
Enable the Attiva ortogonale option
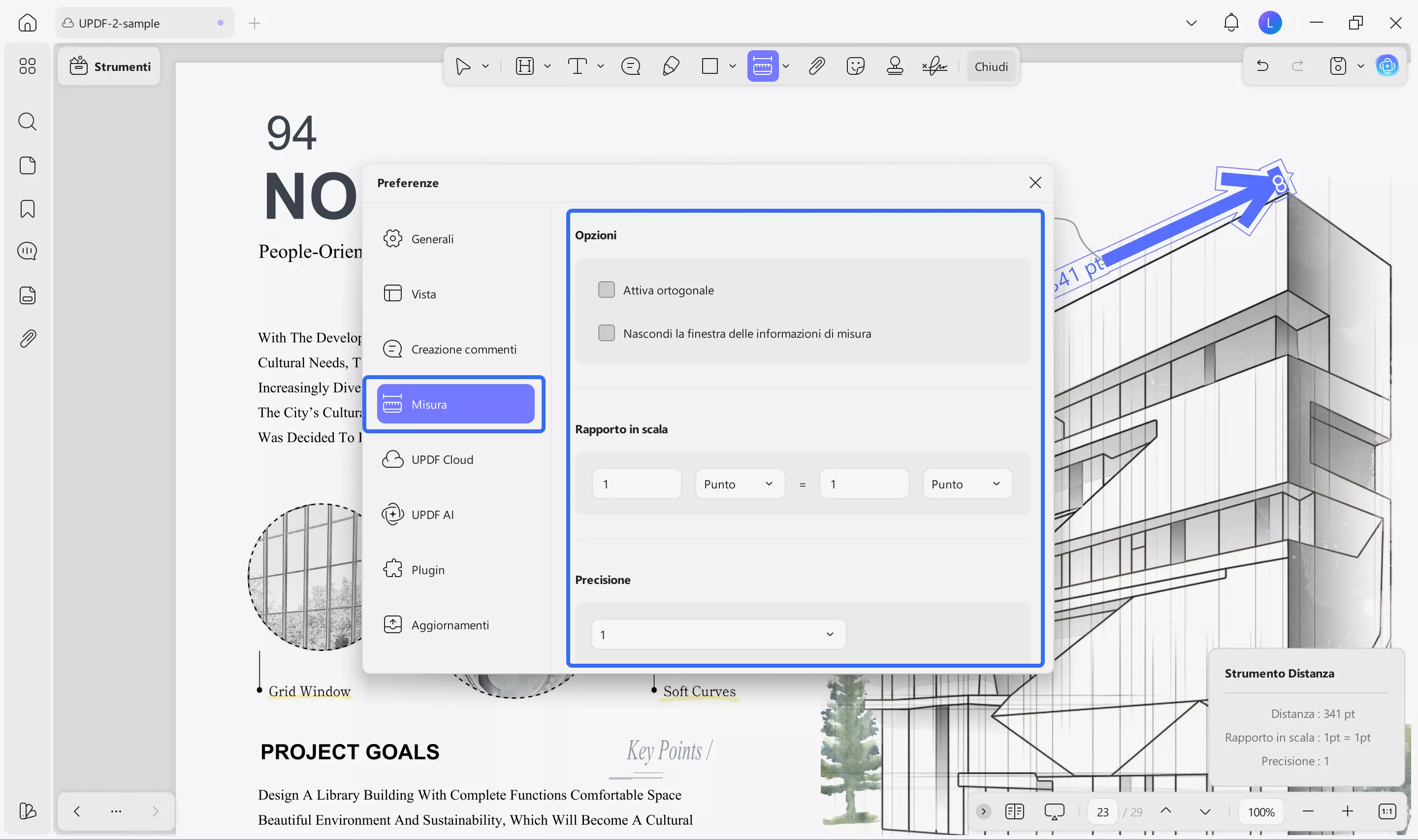pyautogui.click(x=606, y=289)
